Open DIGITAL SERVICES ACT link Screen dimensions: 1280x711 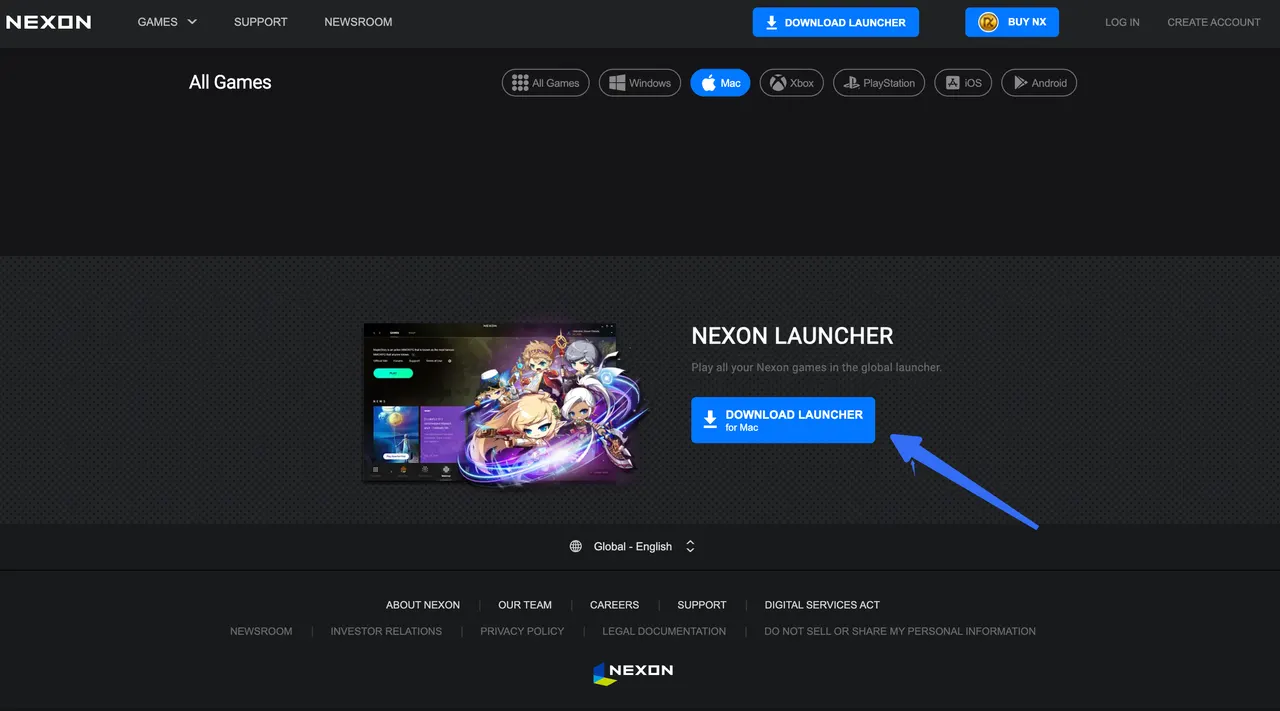[x=822, y=605]
